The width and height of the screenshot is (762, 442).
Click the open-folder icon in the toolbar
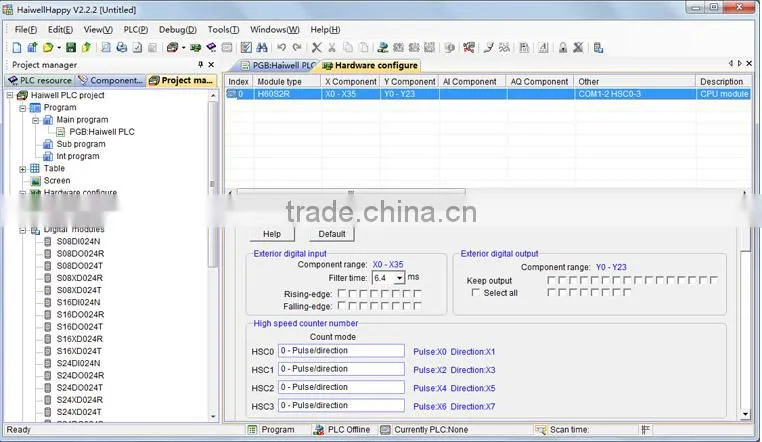[x=48, y=48]
